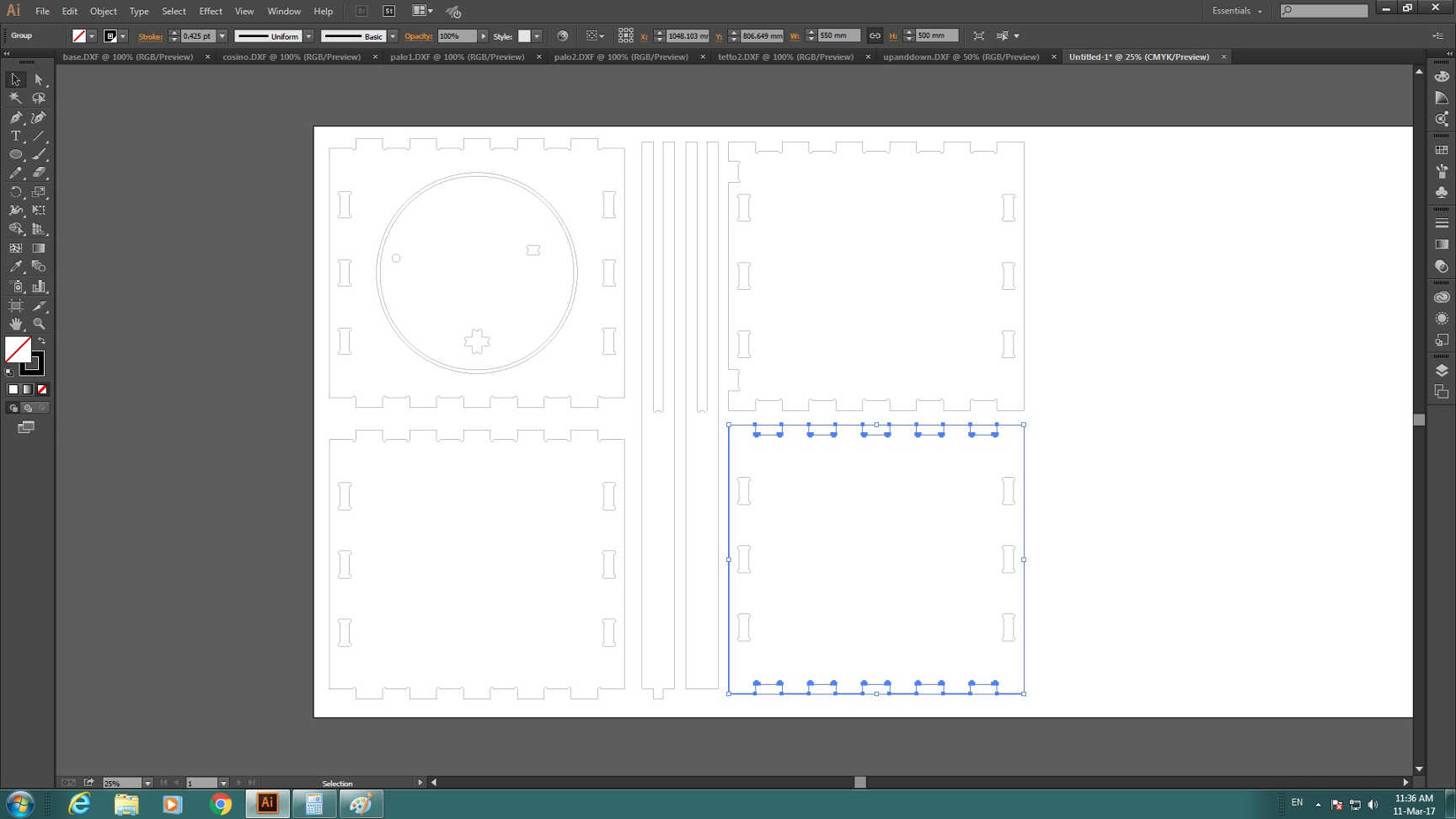The width and height of the screenshot is (1456, 819).
Task: Open the Window menu
Action: (x=284, y=11)
